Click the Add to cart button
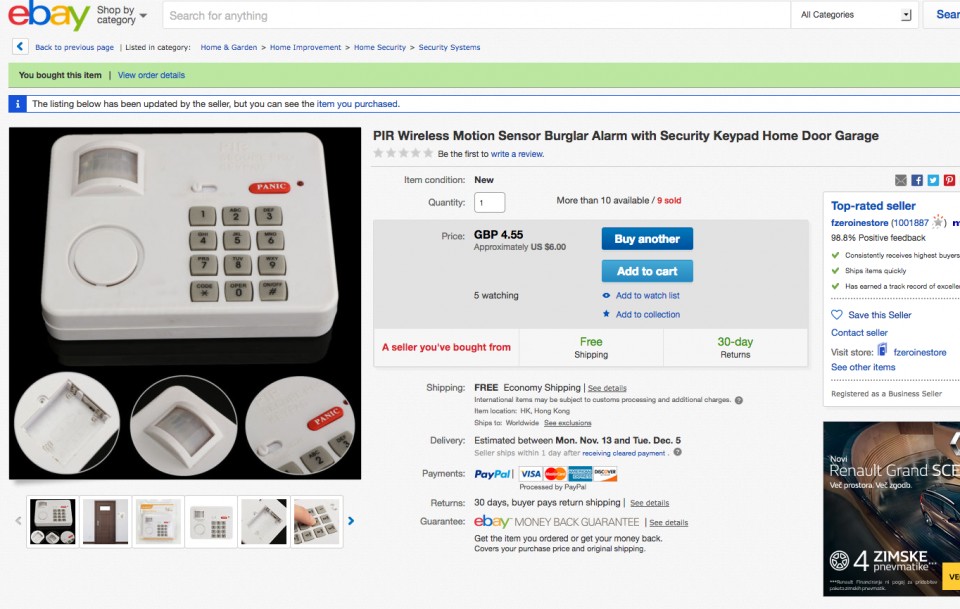The width and height of the screenshot is (960, 609). point(647,271)
